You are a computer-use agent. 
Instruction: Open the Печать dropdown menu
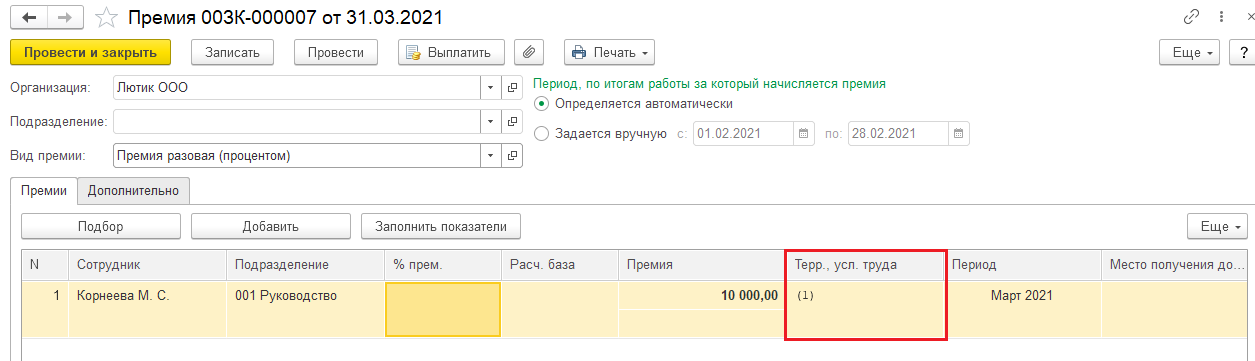pos(609,52)
